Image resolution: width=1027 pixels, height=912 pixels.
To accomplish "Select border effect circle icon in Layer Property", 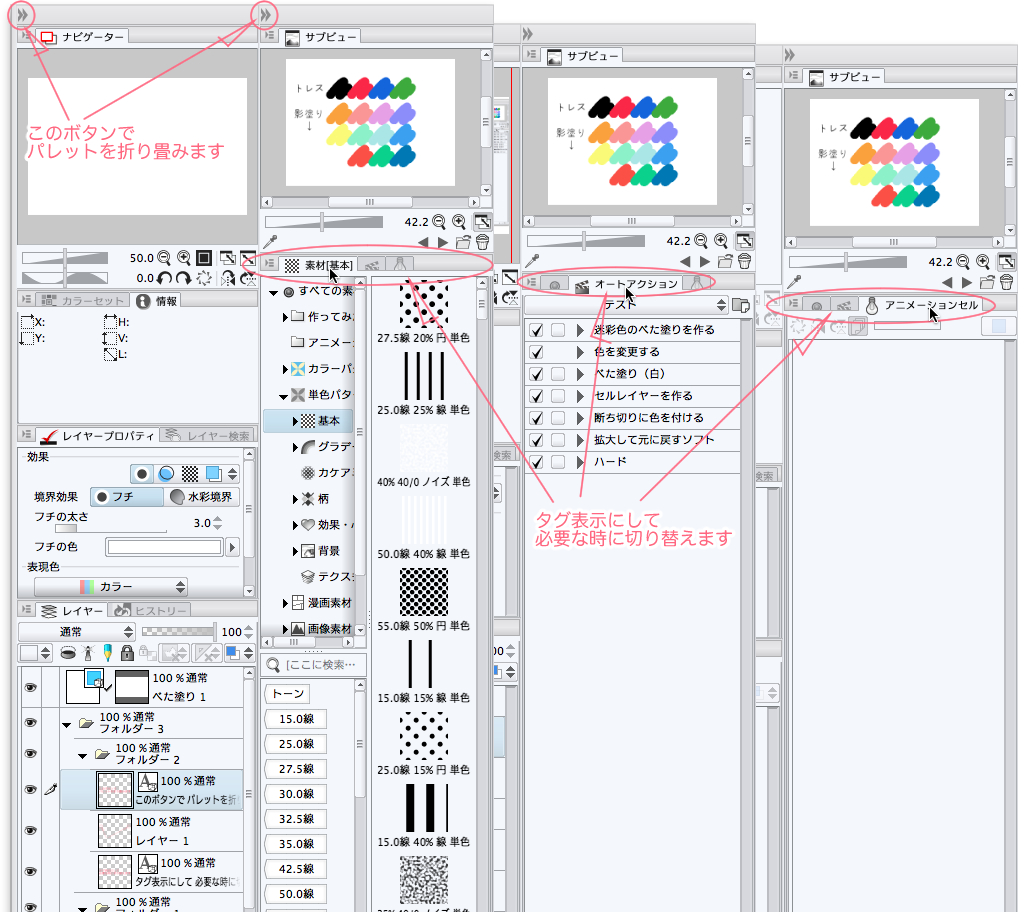I will (x=142, y=474).
